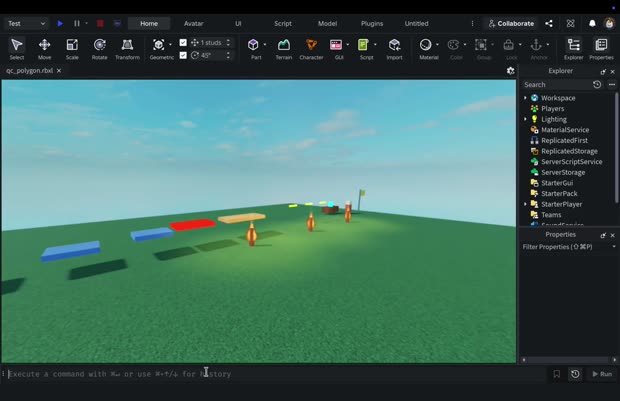Screen dimensions: 620x401
Task: Activate the Transform tool
Action: tap(127, 49)
